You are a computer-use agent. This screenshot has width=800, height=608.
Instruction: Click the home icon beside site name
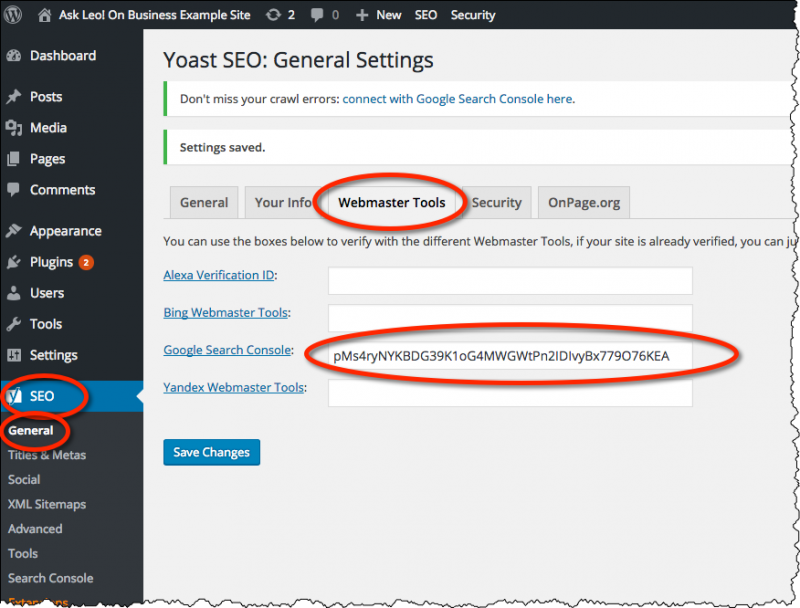[44, 15]
